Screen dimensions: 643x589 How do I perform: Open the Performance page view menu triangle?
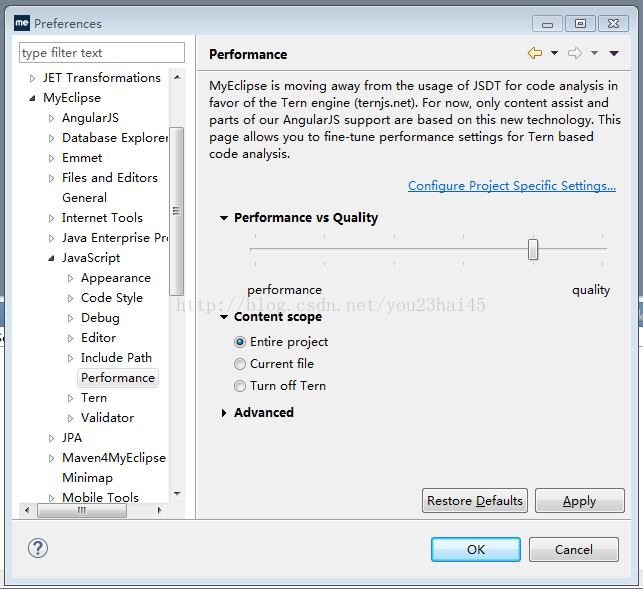(x=614, y=53)
